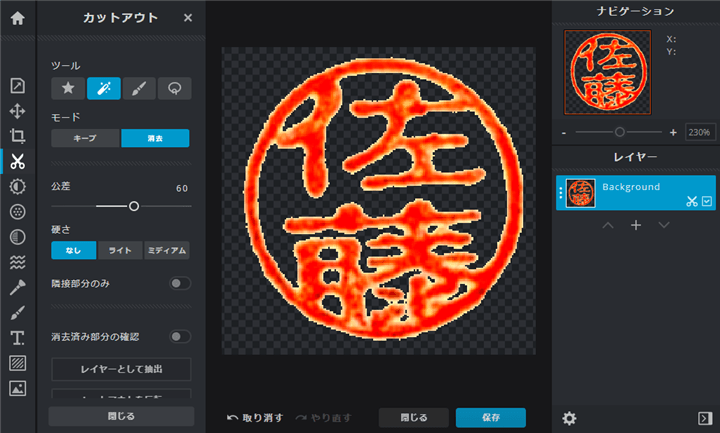Collapse the right side panel
This screenshot has height=433, width=720.
click(703, 418)
